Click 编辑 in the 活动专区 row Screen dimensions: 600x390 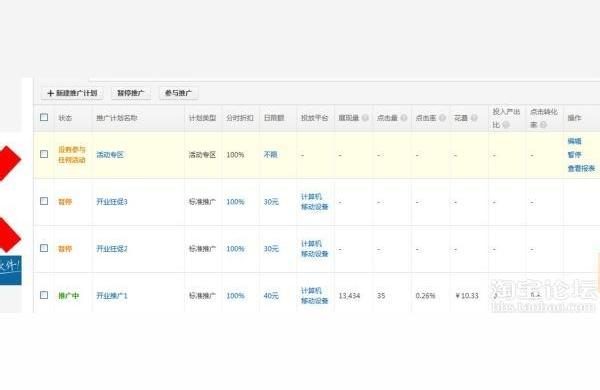574,141
